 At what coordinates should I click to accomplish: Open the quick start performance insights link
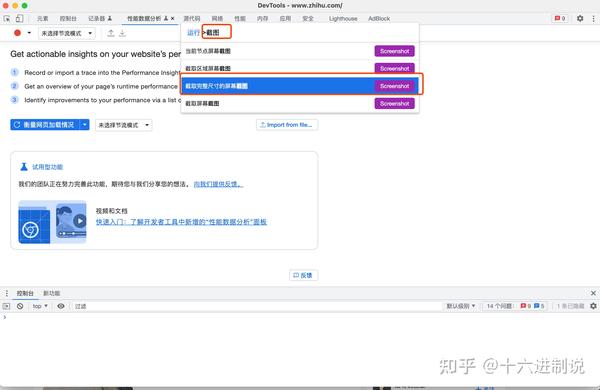click(x=181, y=222)
